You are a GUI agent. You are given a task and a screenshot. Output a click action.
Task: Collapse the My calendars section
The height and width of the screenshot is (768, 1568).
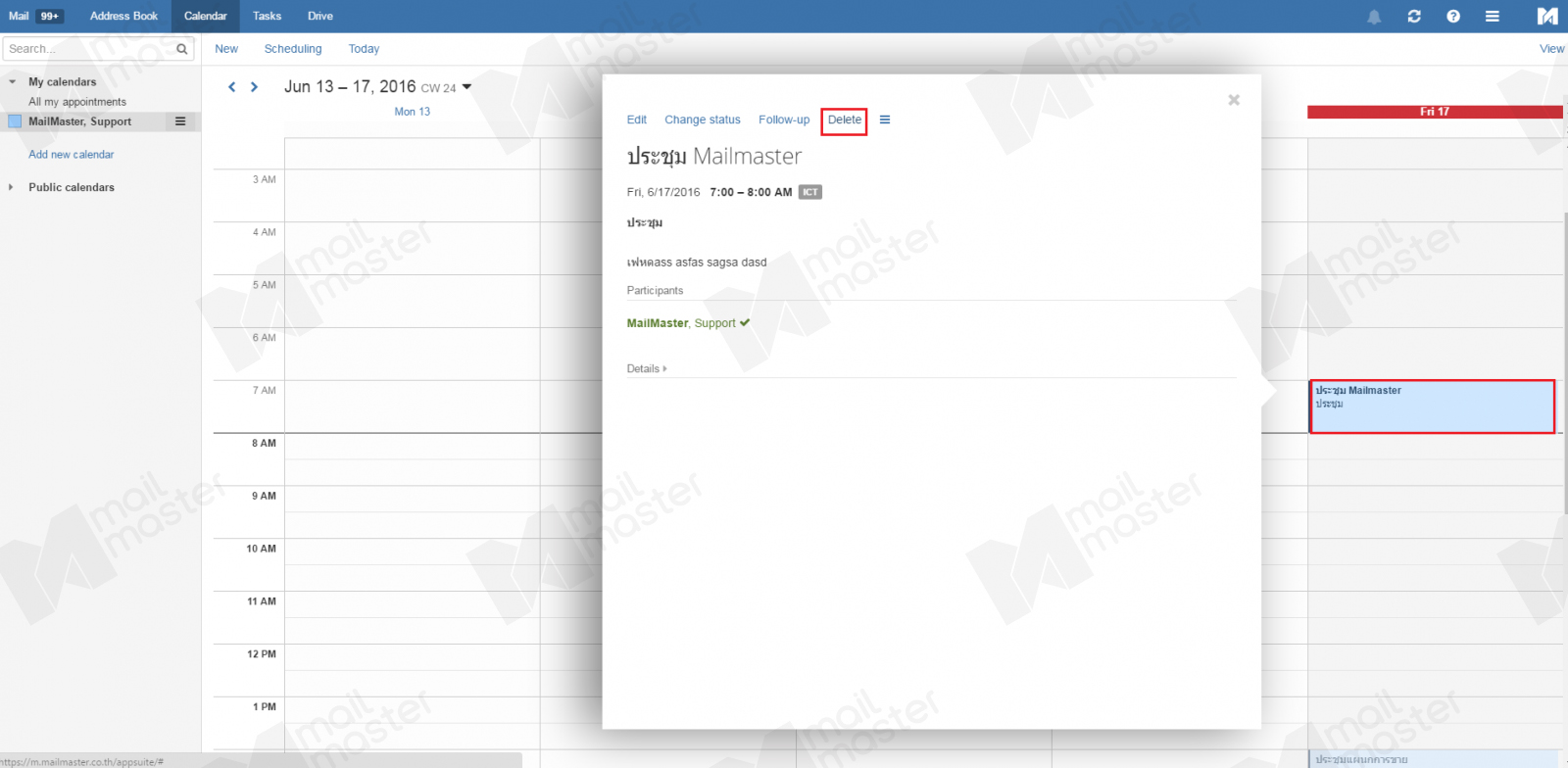12,82
